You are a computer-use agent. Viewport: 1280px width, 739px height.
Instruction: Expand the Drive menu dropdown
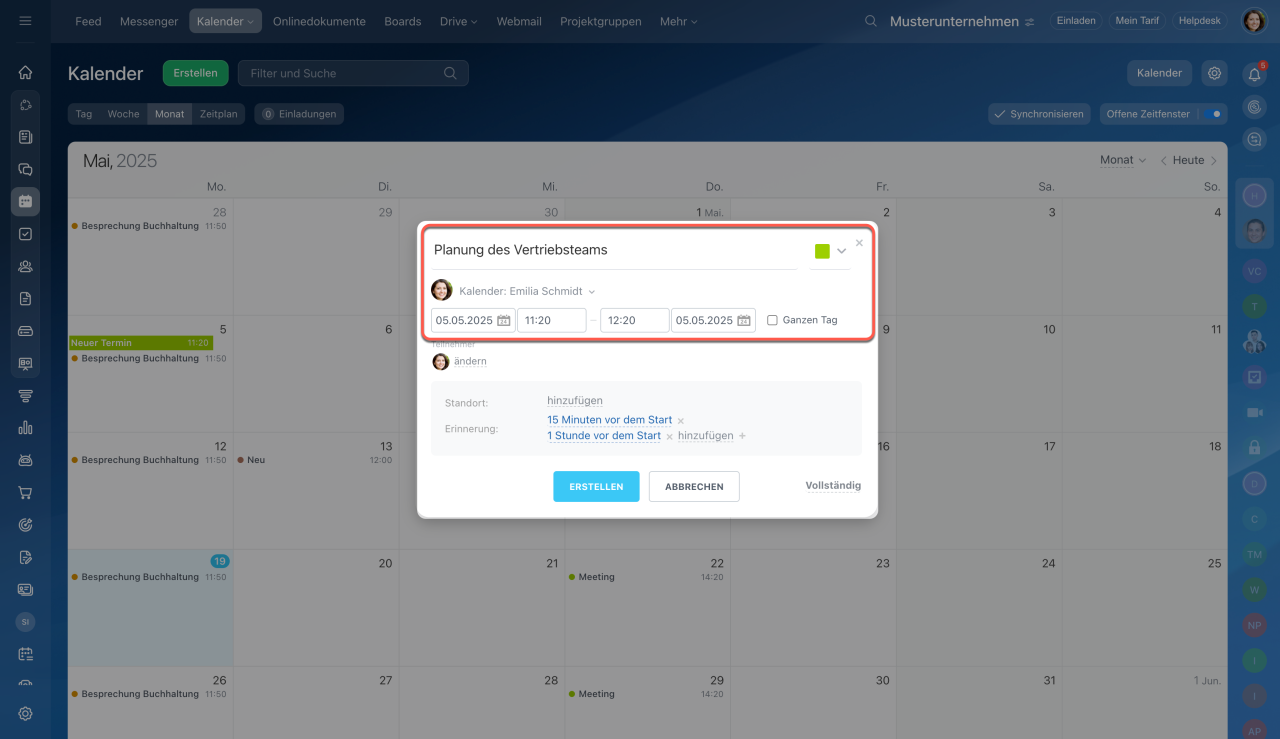(458, 21)
